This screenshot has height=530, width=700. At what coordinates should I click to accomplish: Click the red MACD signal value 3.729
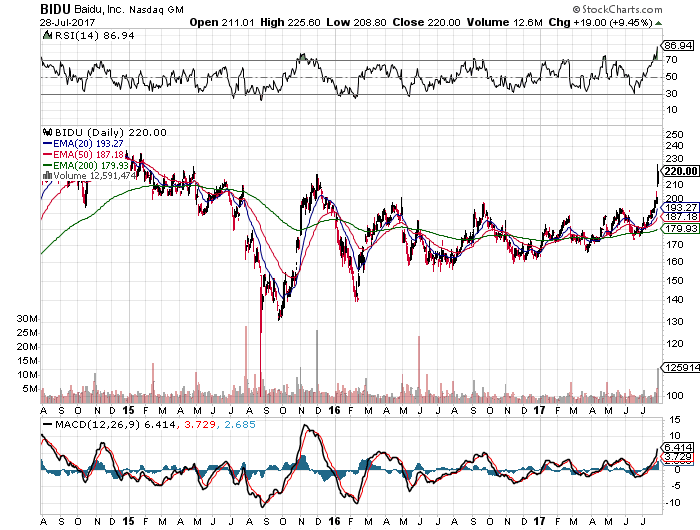(x=200, y=425)
